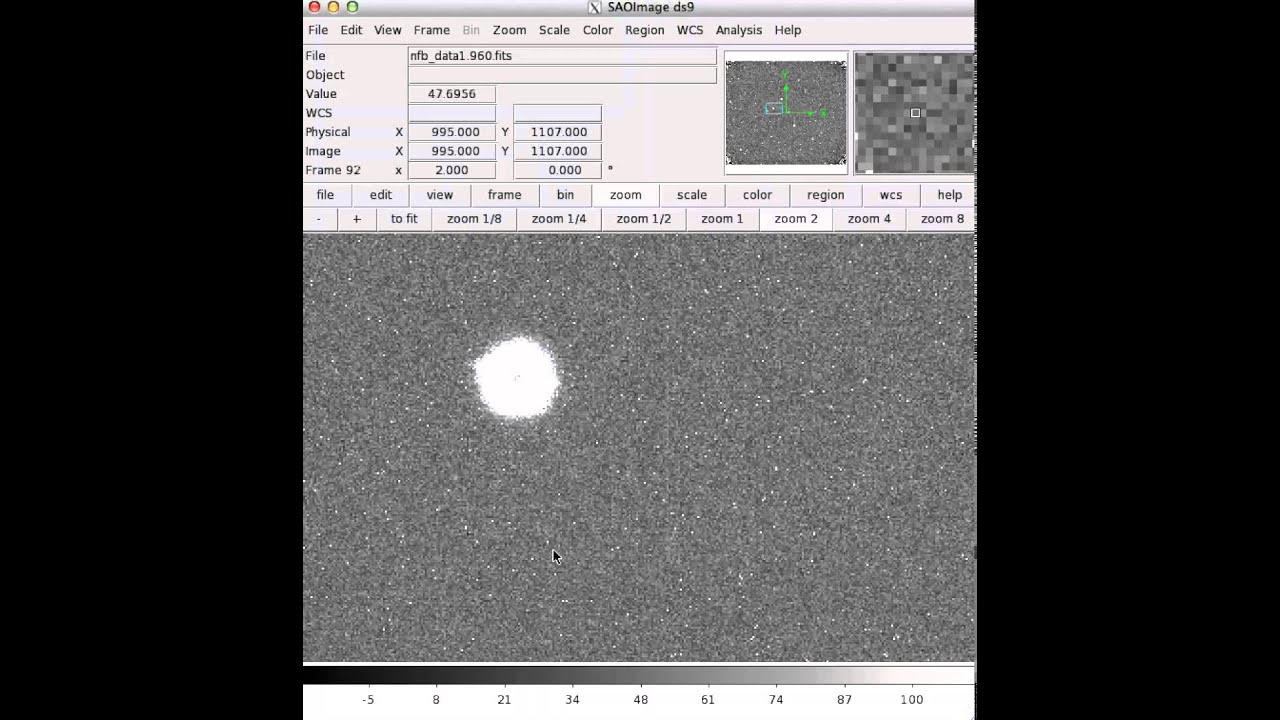Image resolution: width=1280 pixels, height=720 pixels.
Task: Click the 'frame' buttonbar button
Action: coord(504,195)
